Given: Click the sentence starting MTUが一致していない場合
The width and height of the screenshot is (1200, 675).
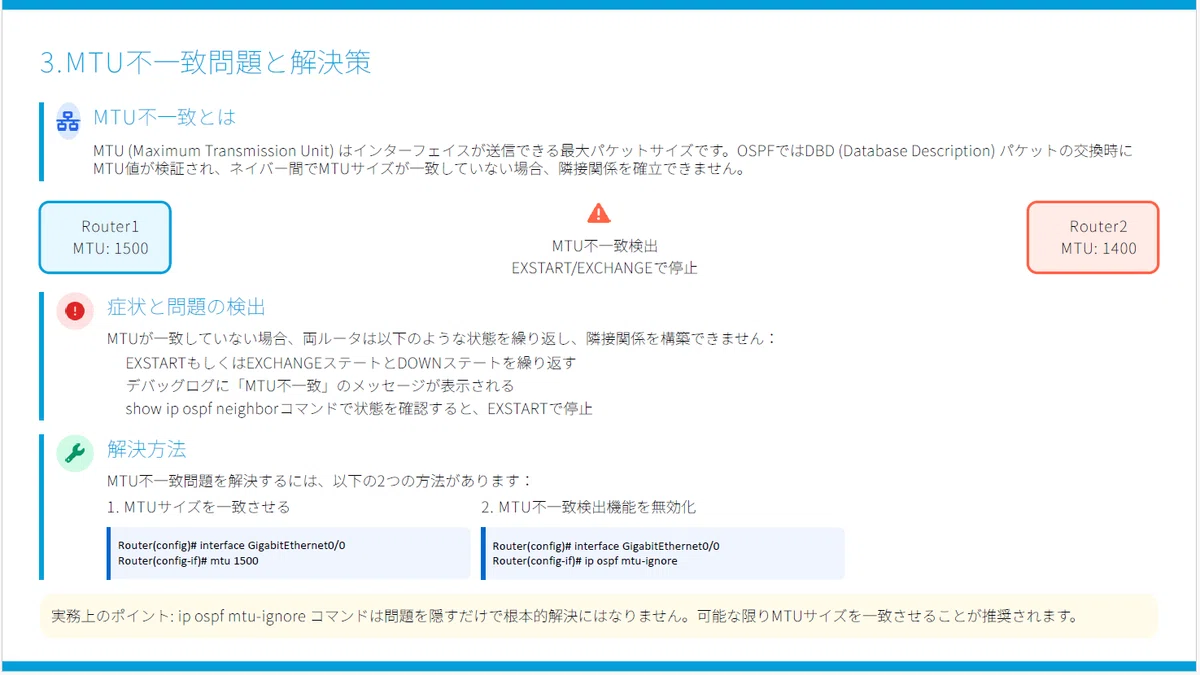Looking at the screenshot, I should click(442, 339).
